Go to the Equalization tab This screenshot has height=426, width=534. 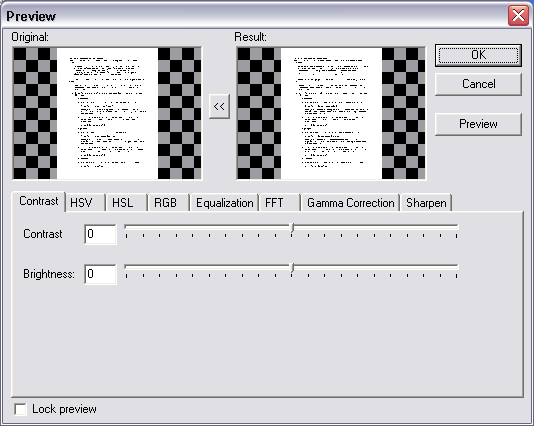point(224,203)
